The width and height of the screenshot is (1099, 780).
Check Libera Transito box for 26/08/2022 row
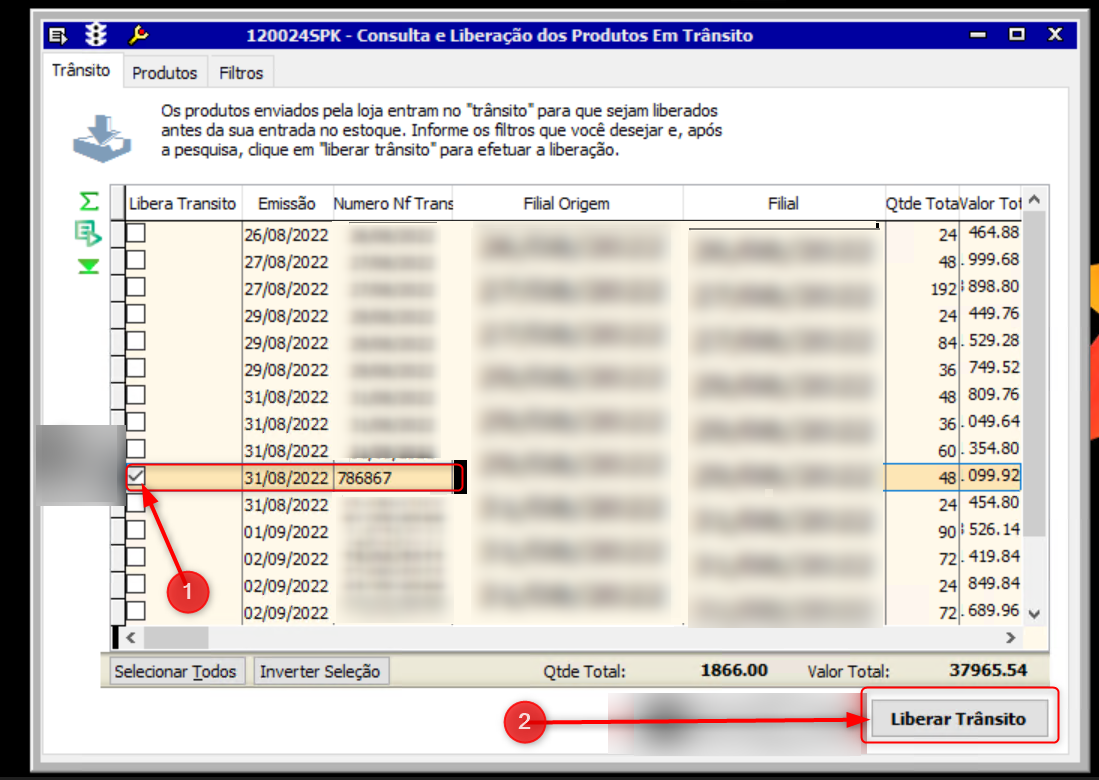(x=136, y=233)
